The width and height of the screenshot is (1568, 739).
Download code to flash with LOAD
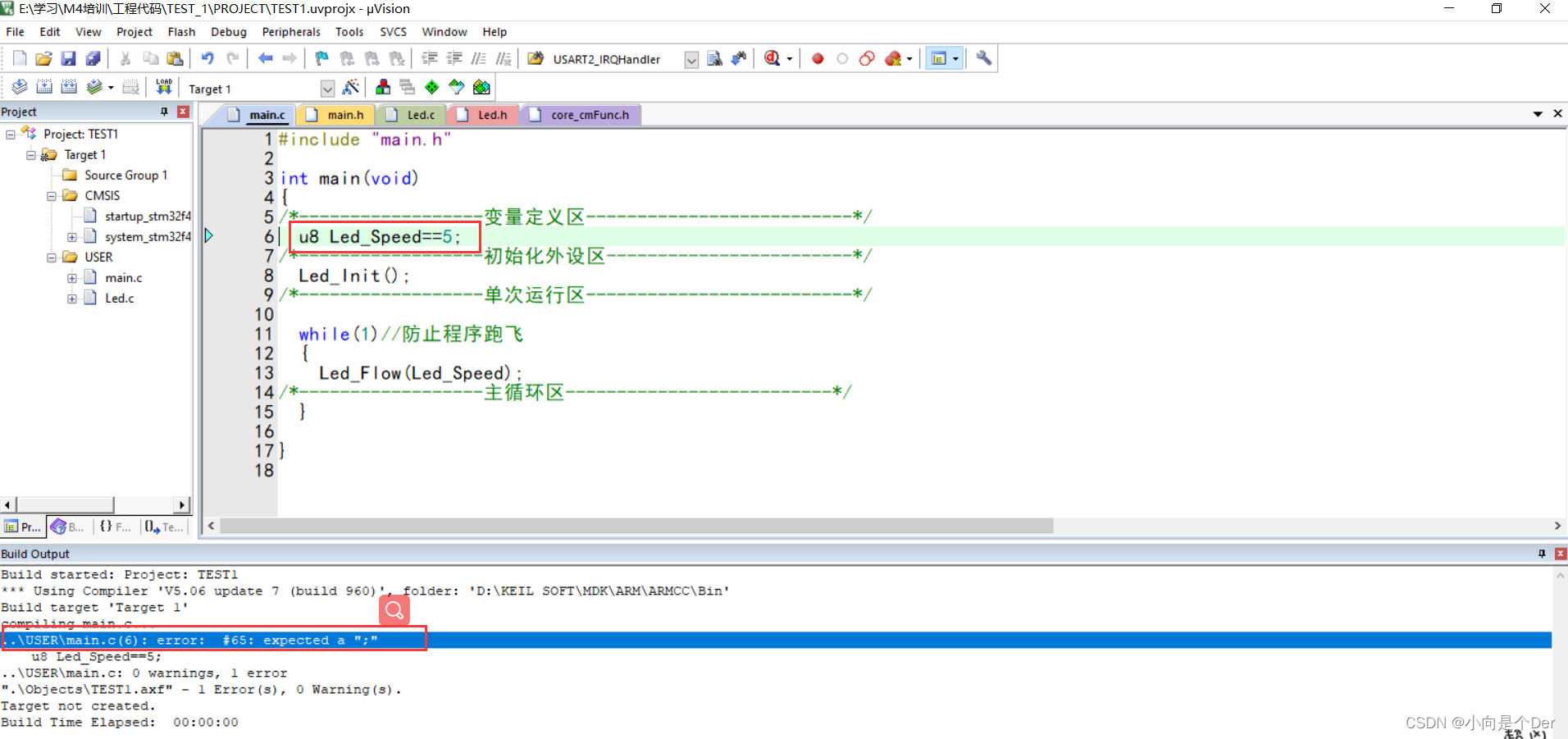point(164,86)
